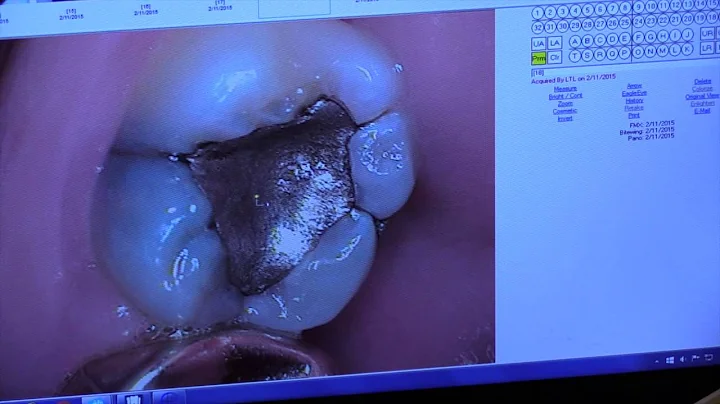
Task: Select tooth number 25 in the chart
Action: (x=625, y=22)
